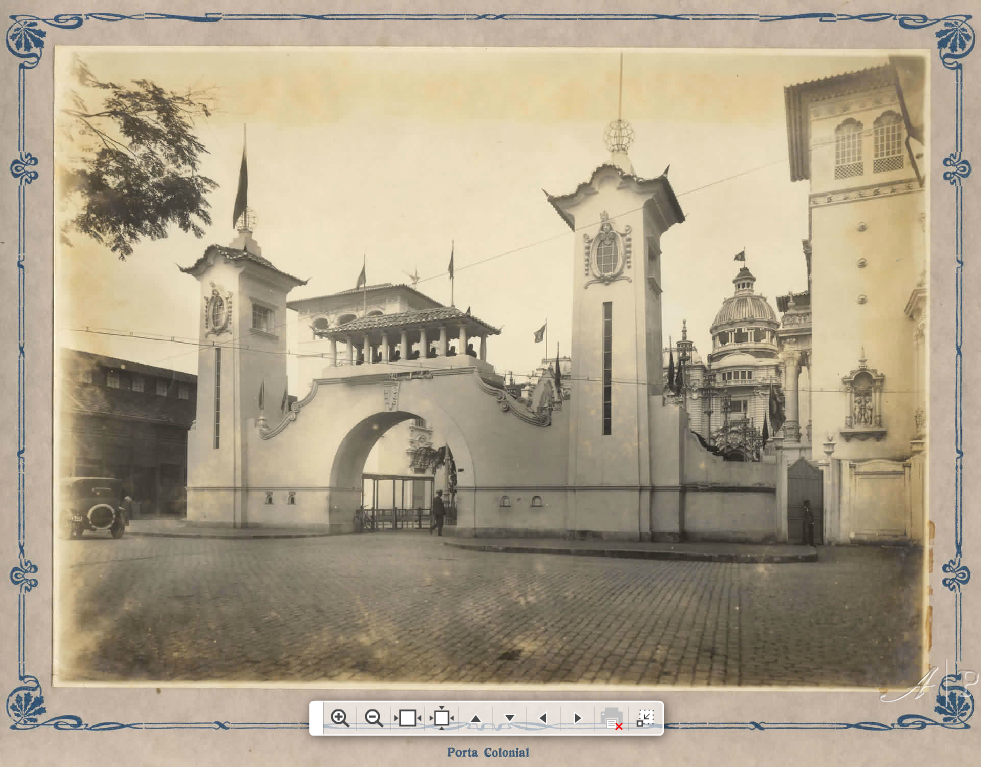Click the photograph of the colonial gate
This screenshot has height=767, width=981.
tap(490, 367)
